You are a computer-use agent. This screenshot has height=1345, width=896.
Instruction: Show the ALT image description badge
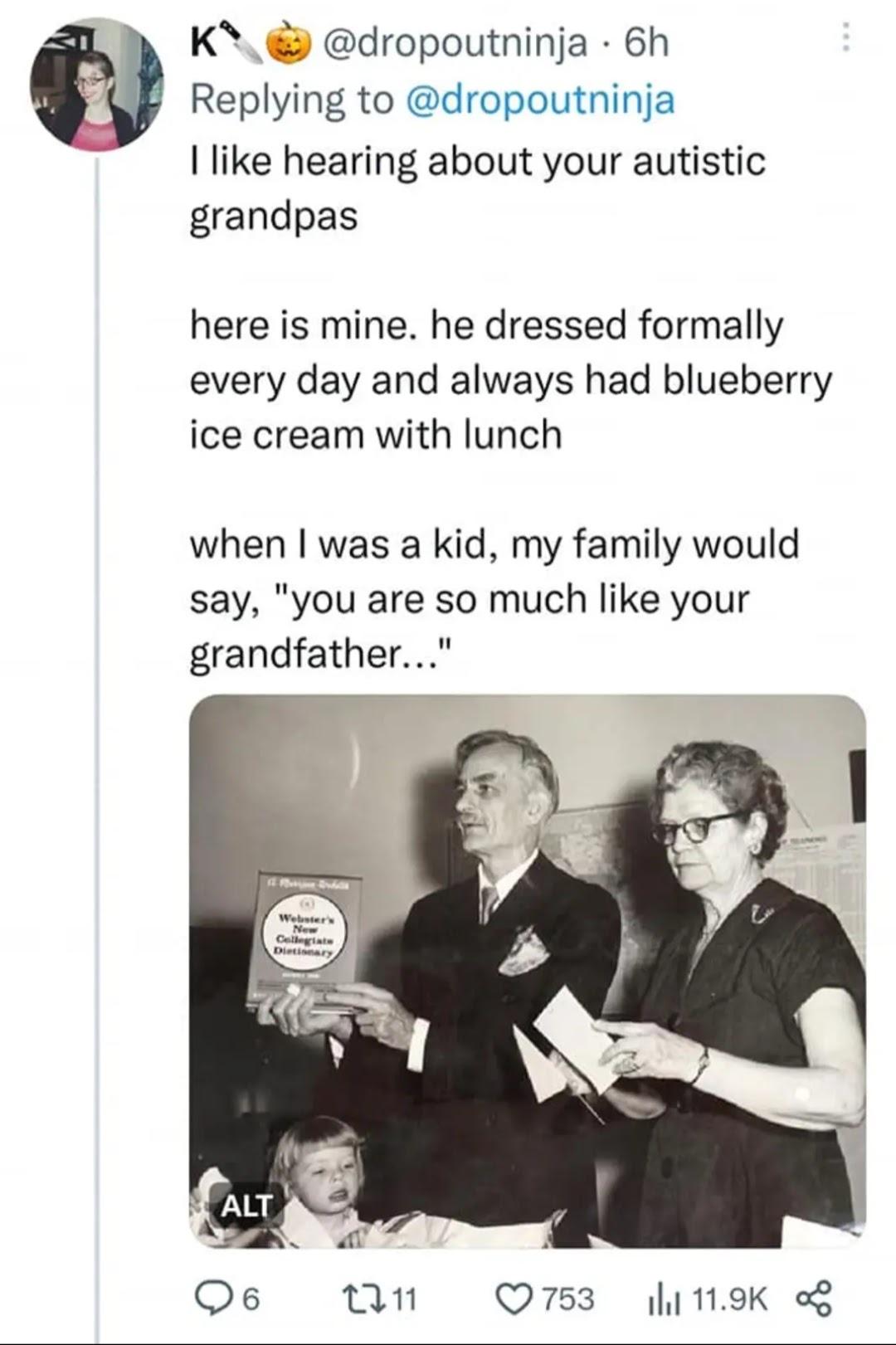coord(245,1206)
